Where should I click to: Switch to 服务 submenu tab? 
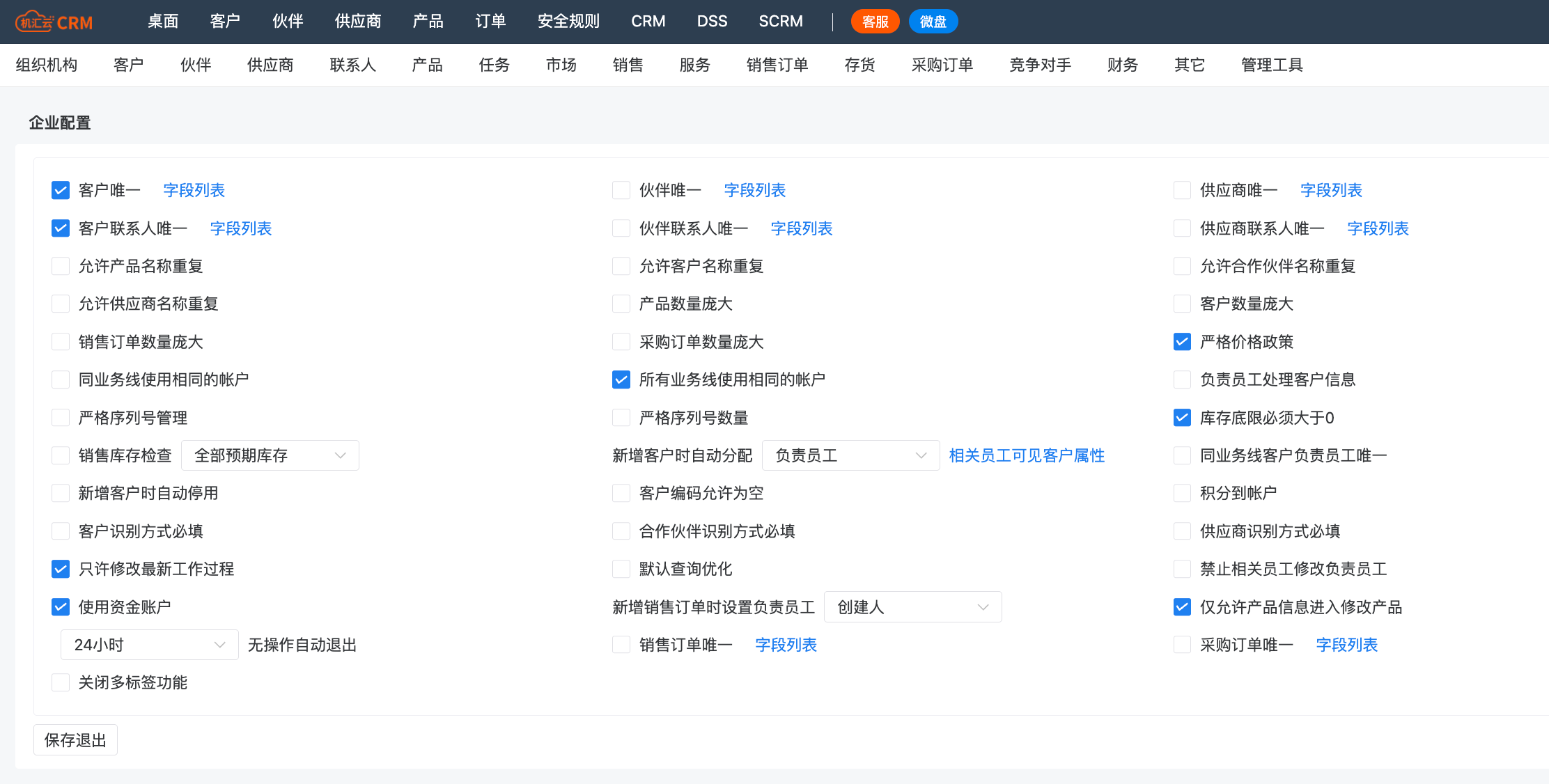point(695,65)
